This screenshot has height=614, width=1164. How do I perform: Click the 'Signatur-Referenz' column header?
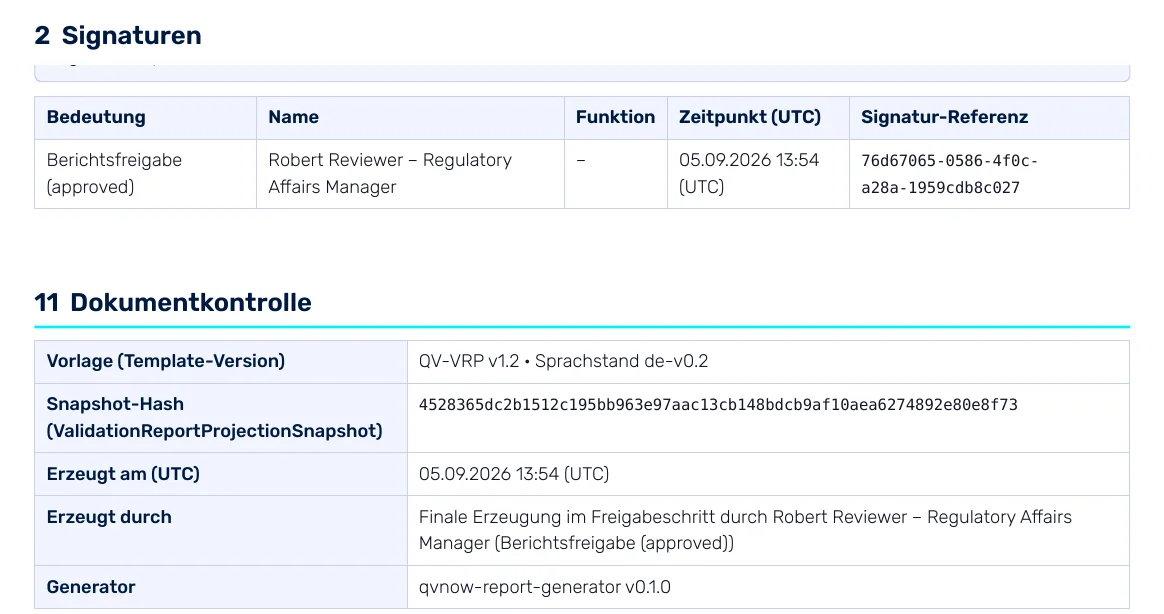[x=944, y=117]
